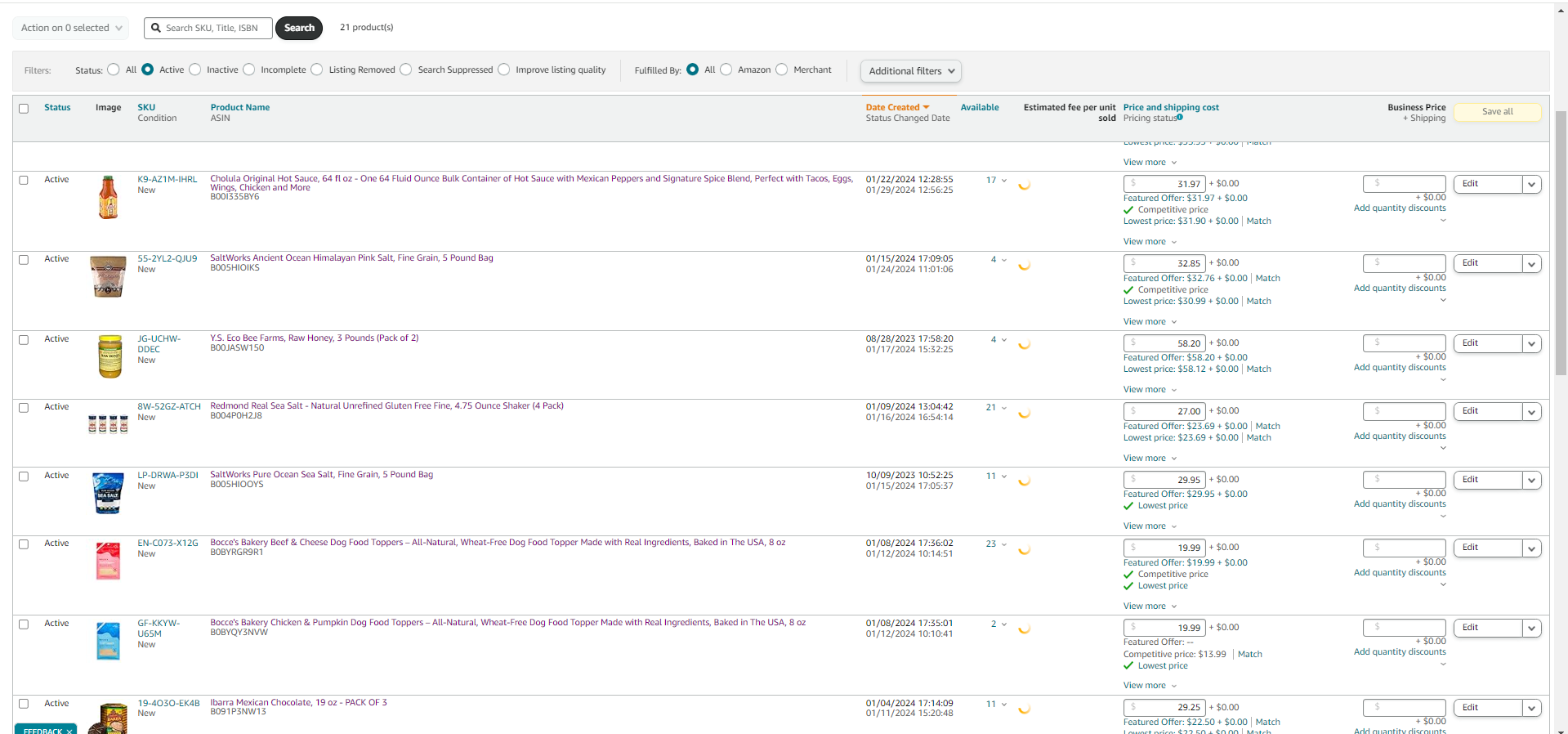Click Match beside Lowest price $31.90

(x=1258, y=222)
